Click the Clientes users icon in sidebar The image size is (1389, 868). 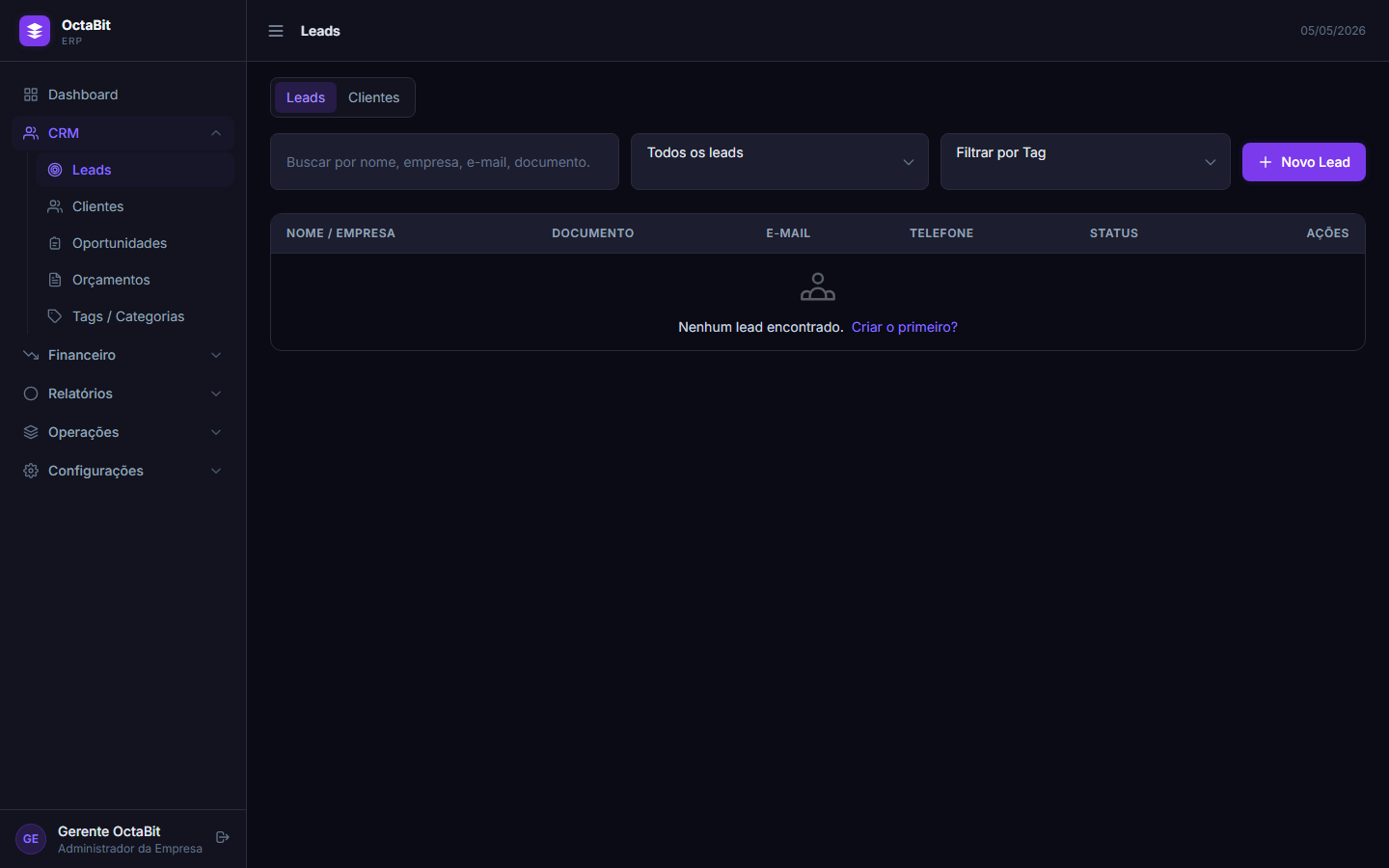[x=55, y=206]
